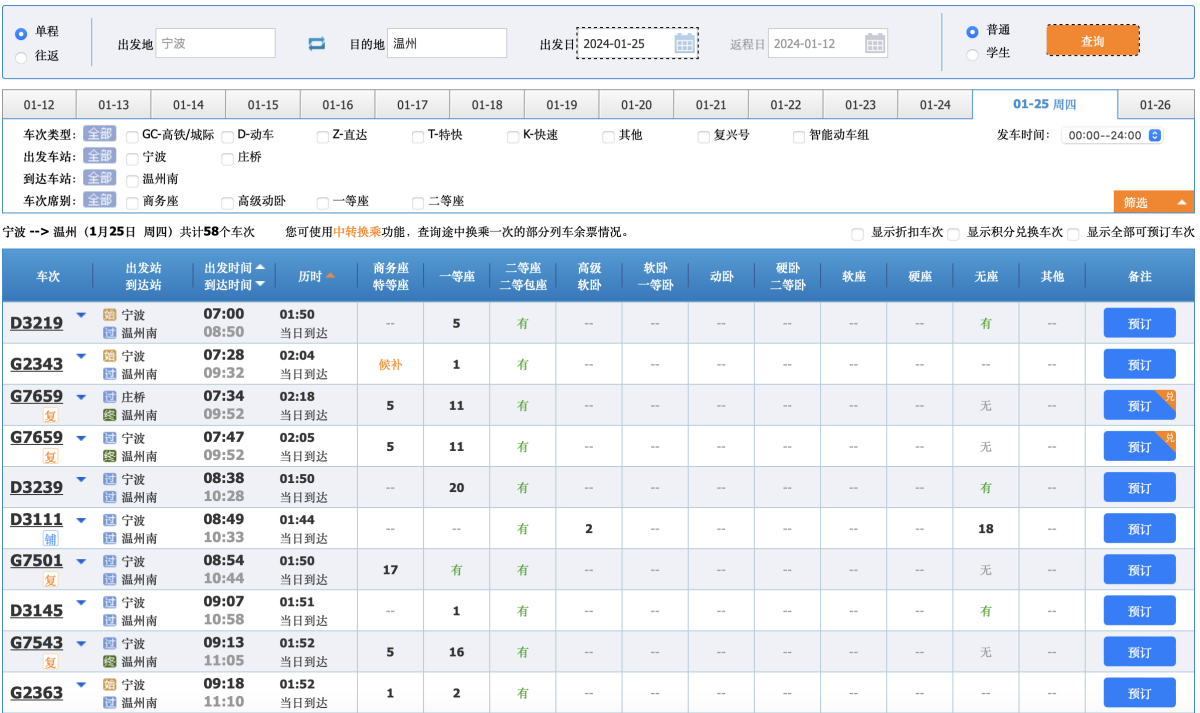This screenshot has width=1200, height=713.
Task: Click the 出发日 date field 2024-01-25
Action: [637, 43]
